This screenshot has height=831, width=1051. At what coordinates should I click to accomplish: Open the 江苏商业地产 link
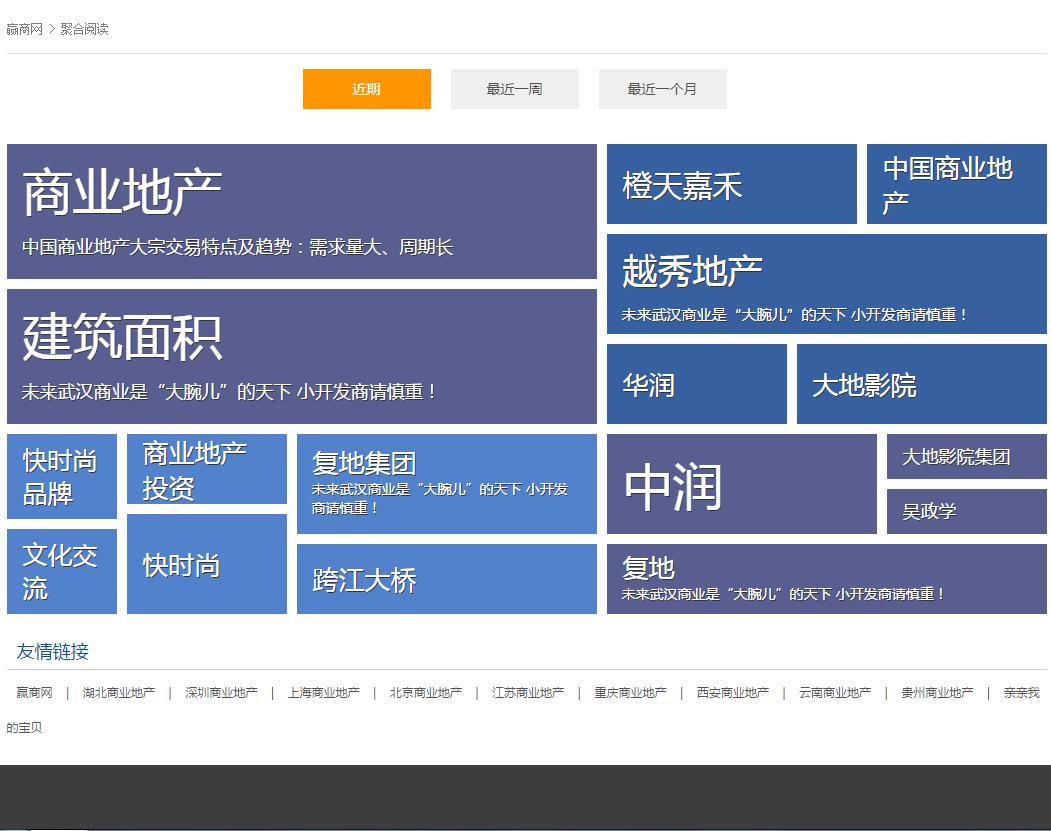(528, 692)
